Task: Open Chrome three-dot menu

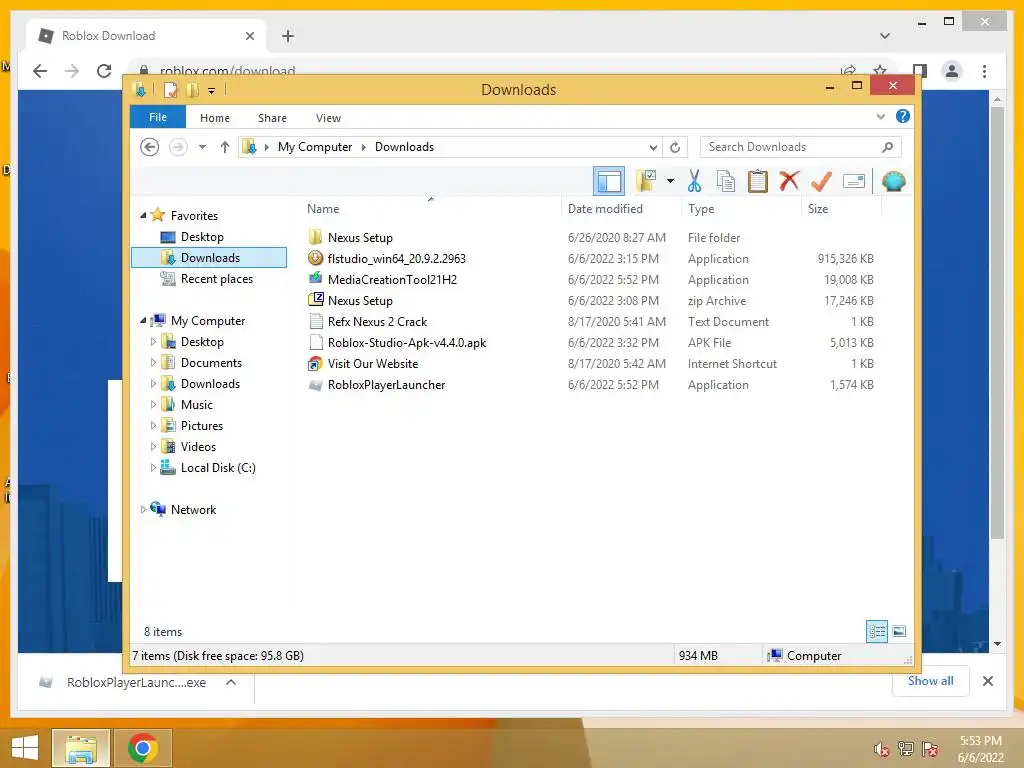Action: (984, 71)
